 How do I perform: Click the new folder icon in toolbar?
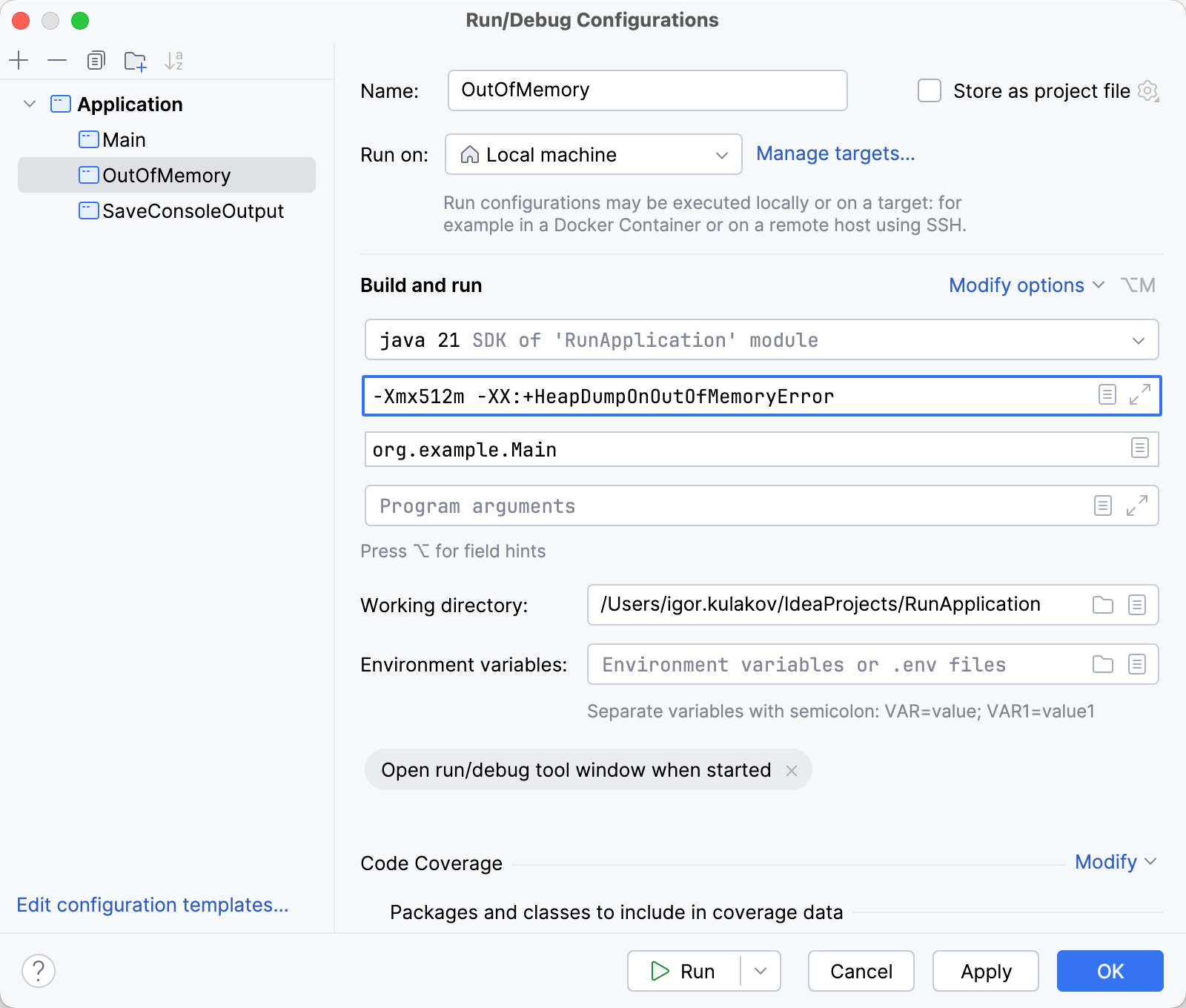[135, 61]
